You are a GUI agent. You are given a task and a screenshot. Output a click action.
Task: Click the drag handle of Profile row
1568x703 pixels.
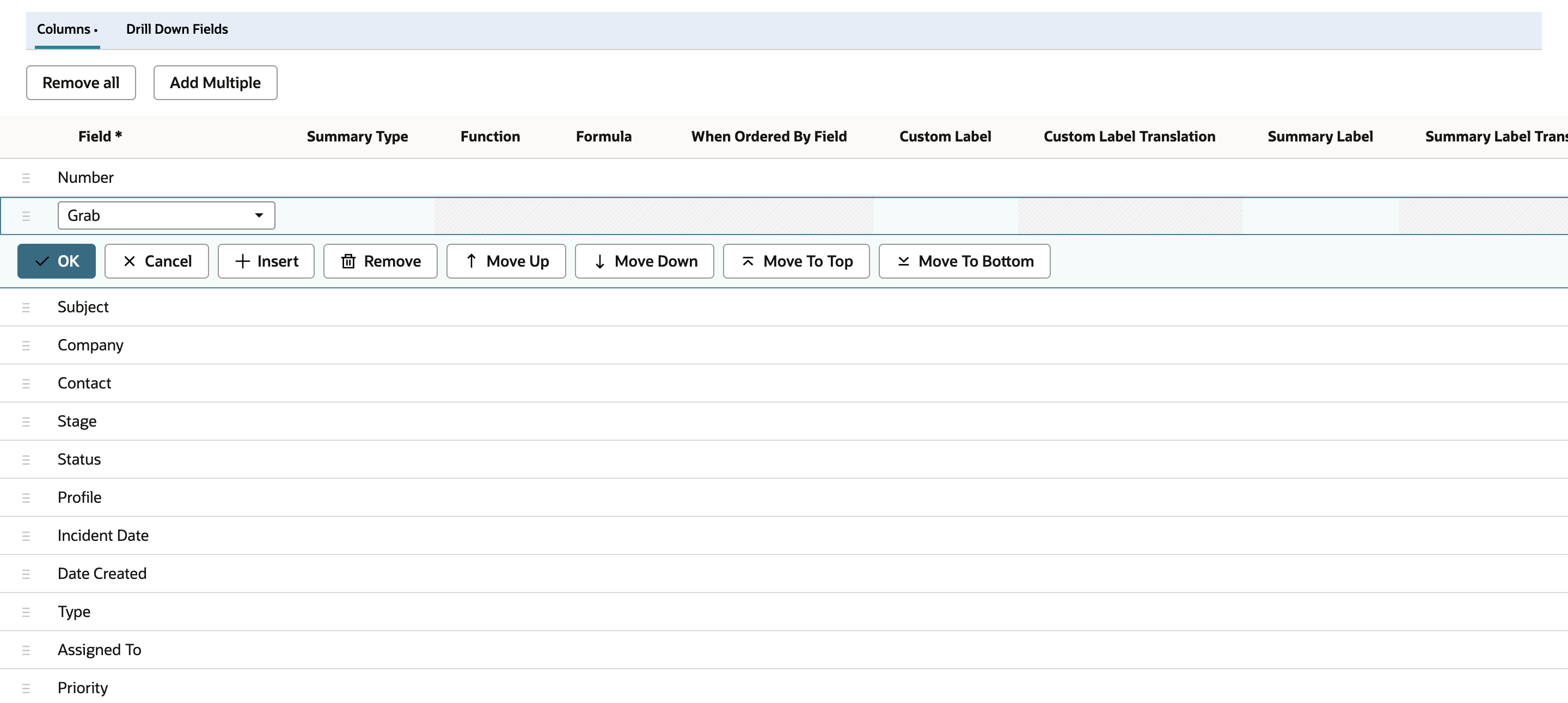pyautogui.click(x=26, y=497)
